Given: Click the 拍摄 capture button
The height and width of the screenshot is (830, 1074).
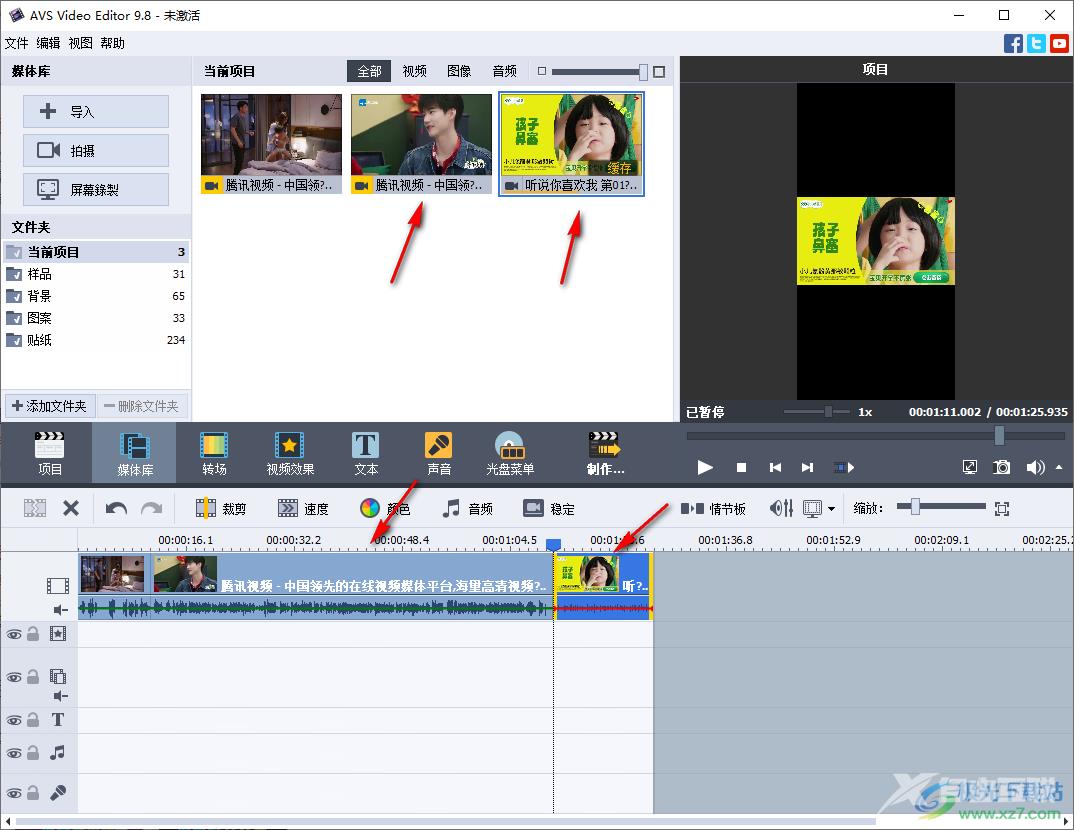Looking at the screenshot, I should [x=96, y=150].
